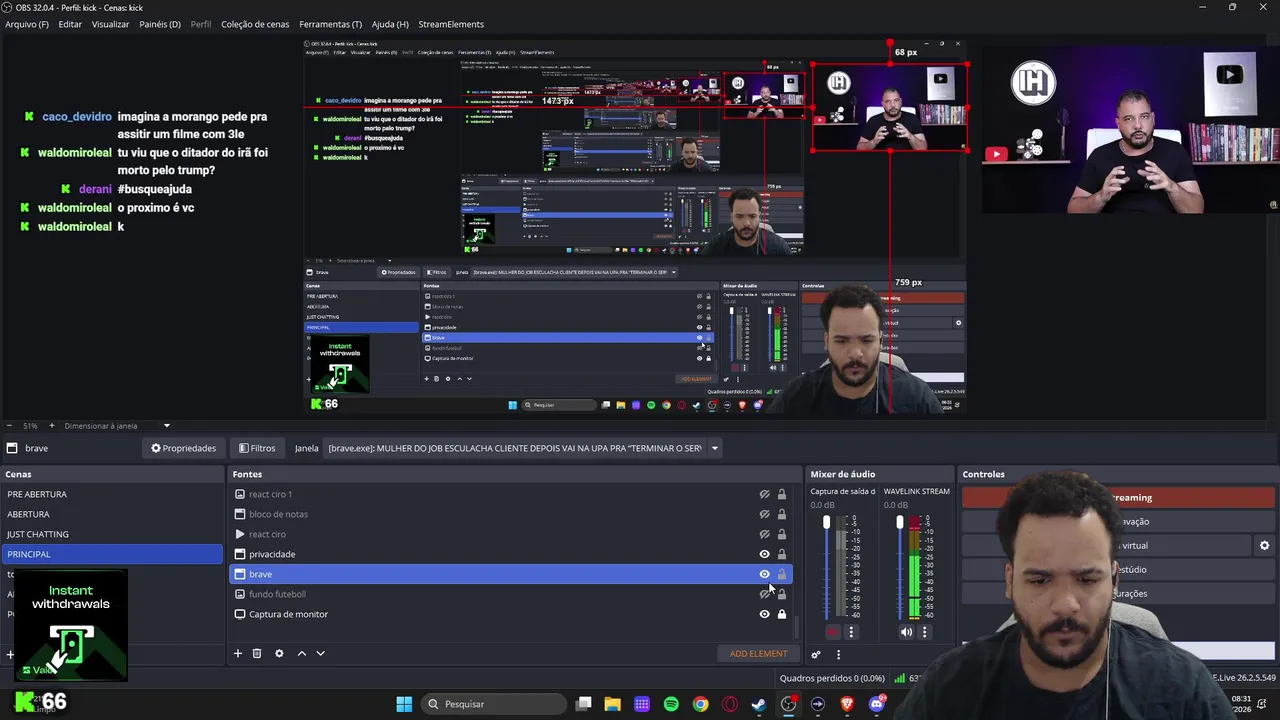Image resolution: width=1280 pixels, height=720 pixels.
Task: Open source properties gear in Fontes toolbar
Action: coord(279,653)
